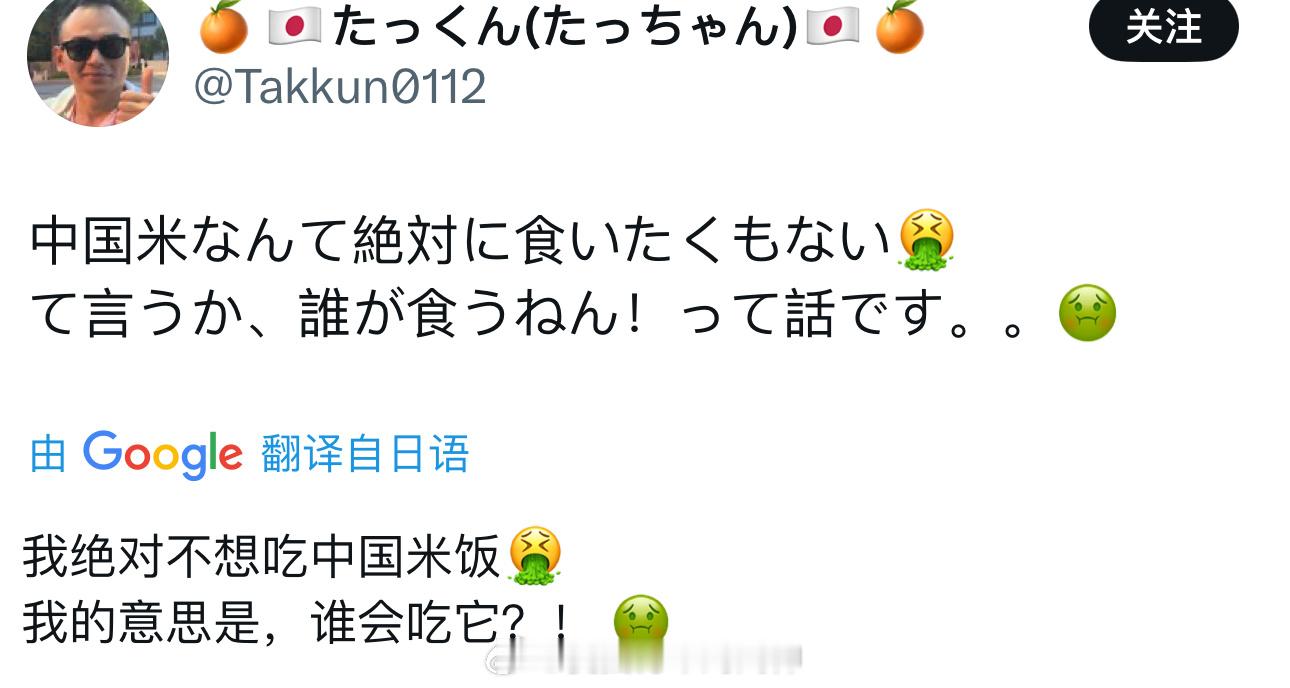Image resolution: width=1290 pixels, height=688 pixels.
Task: Select the translated line 我绝对不想吃中国米饭
Action: (262, 557)
